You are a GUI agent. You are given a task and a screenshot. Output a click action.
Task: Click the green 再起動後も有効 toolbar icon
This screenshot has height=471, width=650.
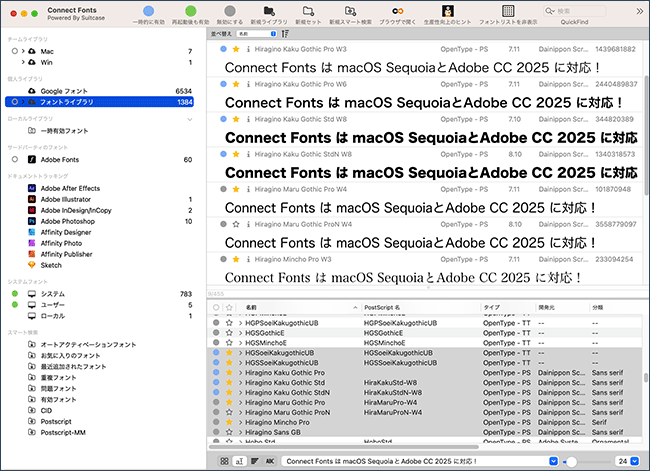tap(191, 11)
